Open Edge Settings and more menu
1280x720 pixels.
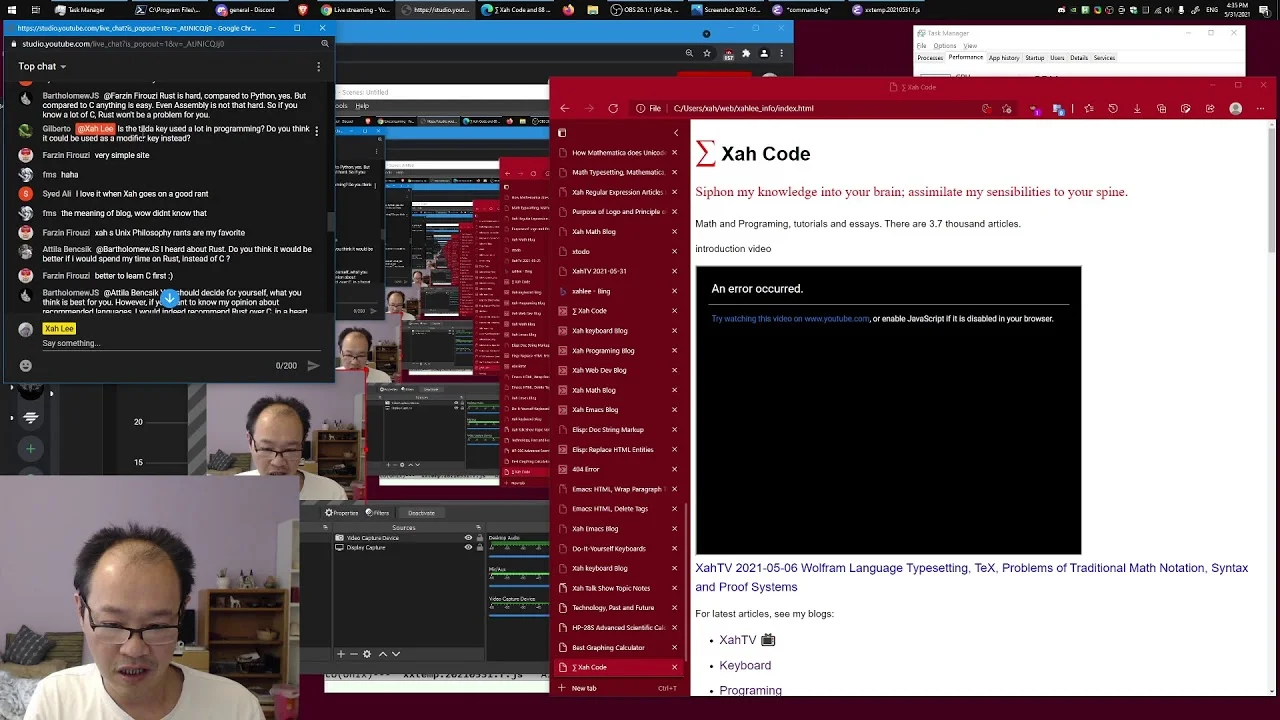tap(1260, 108)
